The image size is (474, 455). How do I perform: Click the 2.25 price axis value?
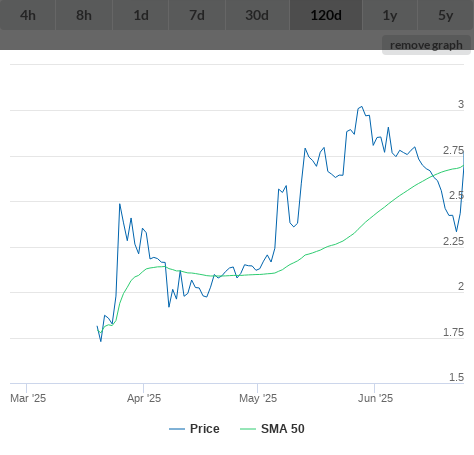453,241
